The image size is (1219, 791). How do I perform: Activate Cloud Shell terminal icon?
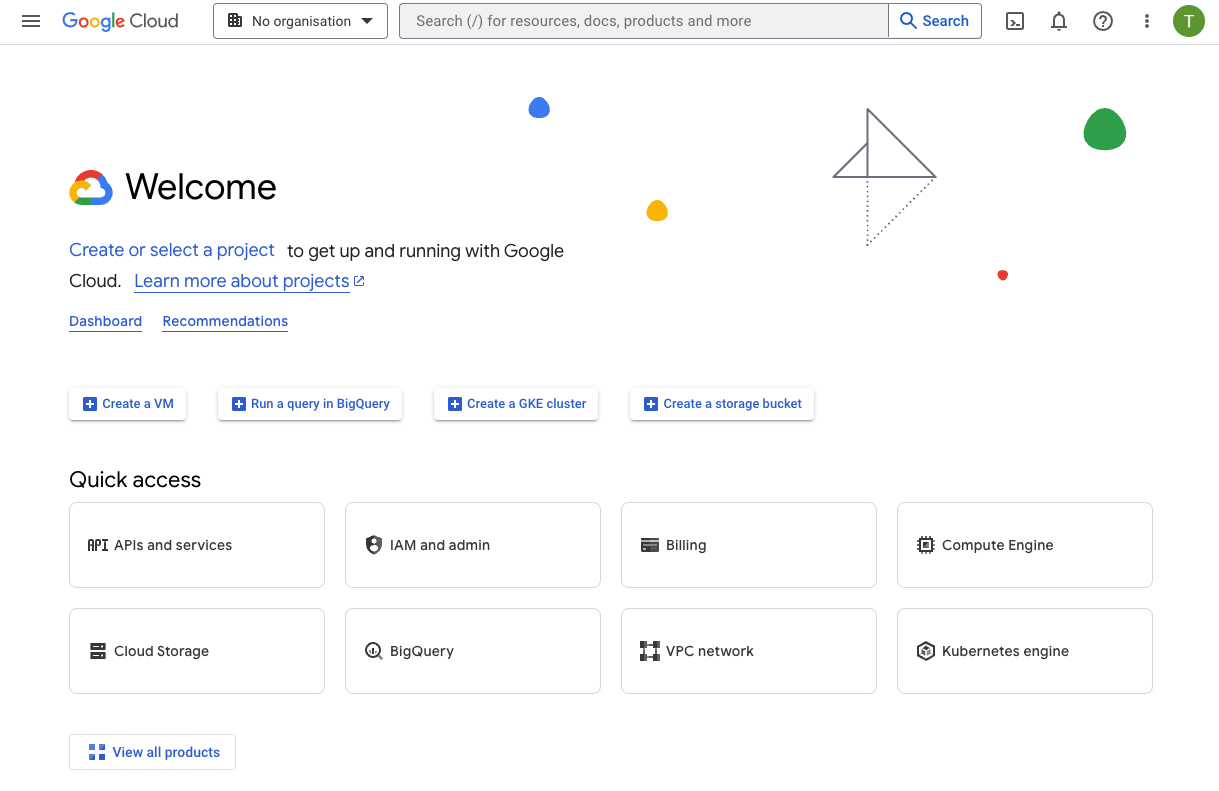[x=1014, y=21]
